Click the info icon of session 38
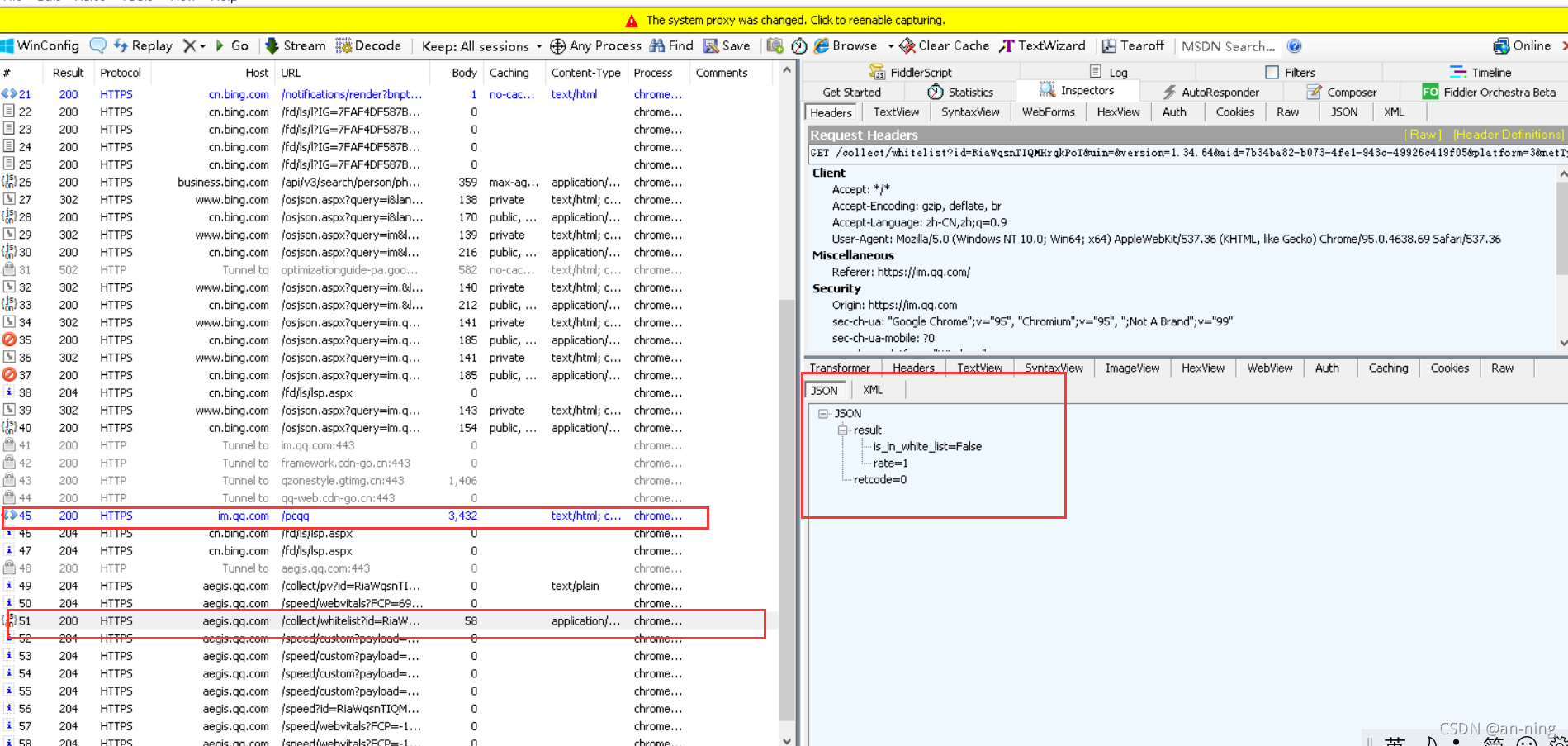The width and height of the screenshot is (1568, 746). tap(9, 392)
